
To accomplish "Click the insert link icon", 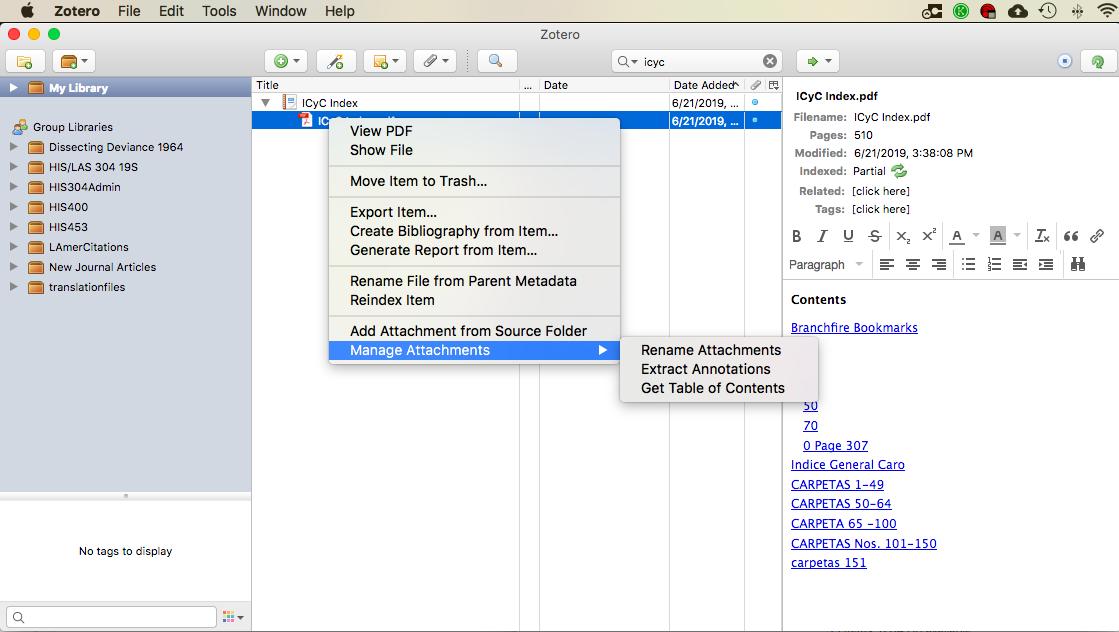I will point(1097,236).
